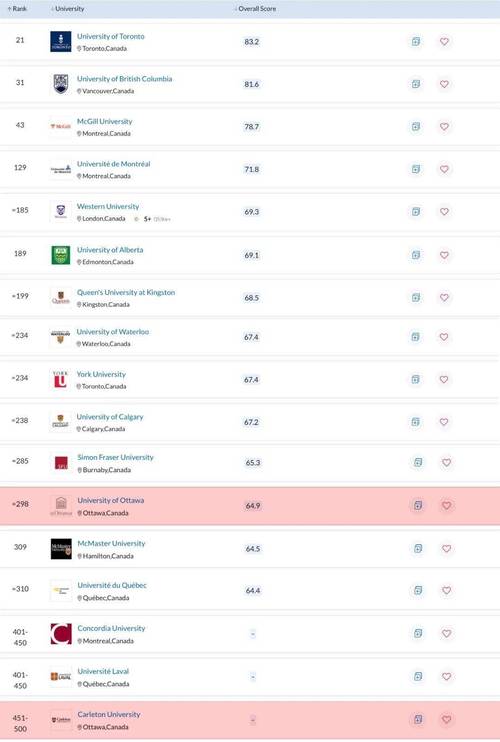Sort the table by Rank column
This screenshot has height=742, width=500.
(18, 9)
